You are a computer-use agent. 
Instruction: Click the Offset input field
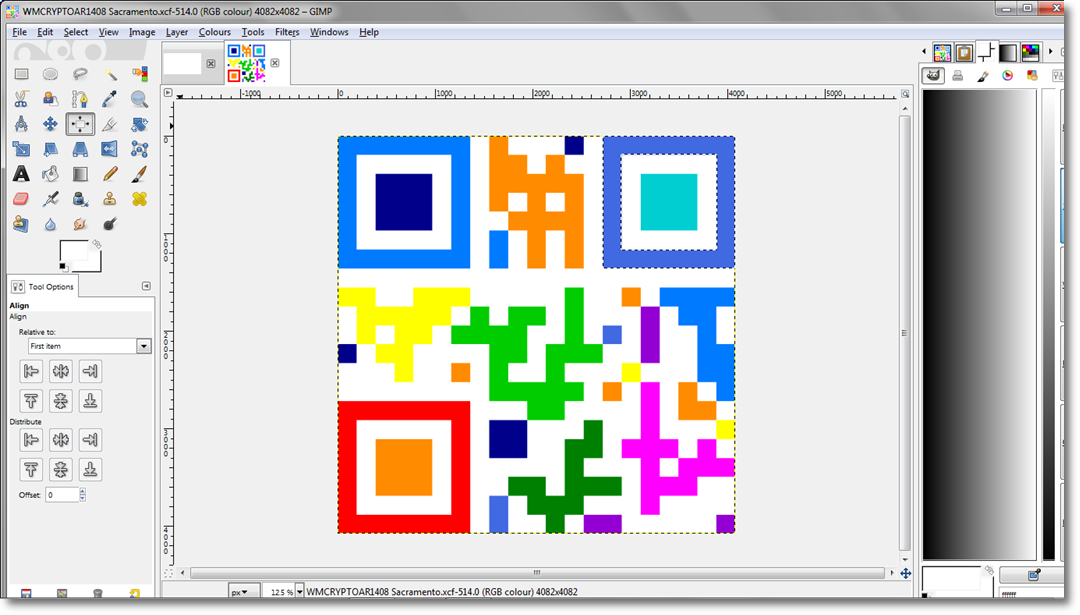point(62,494)
